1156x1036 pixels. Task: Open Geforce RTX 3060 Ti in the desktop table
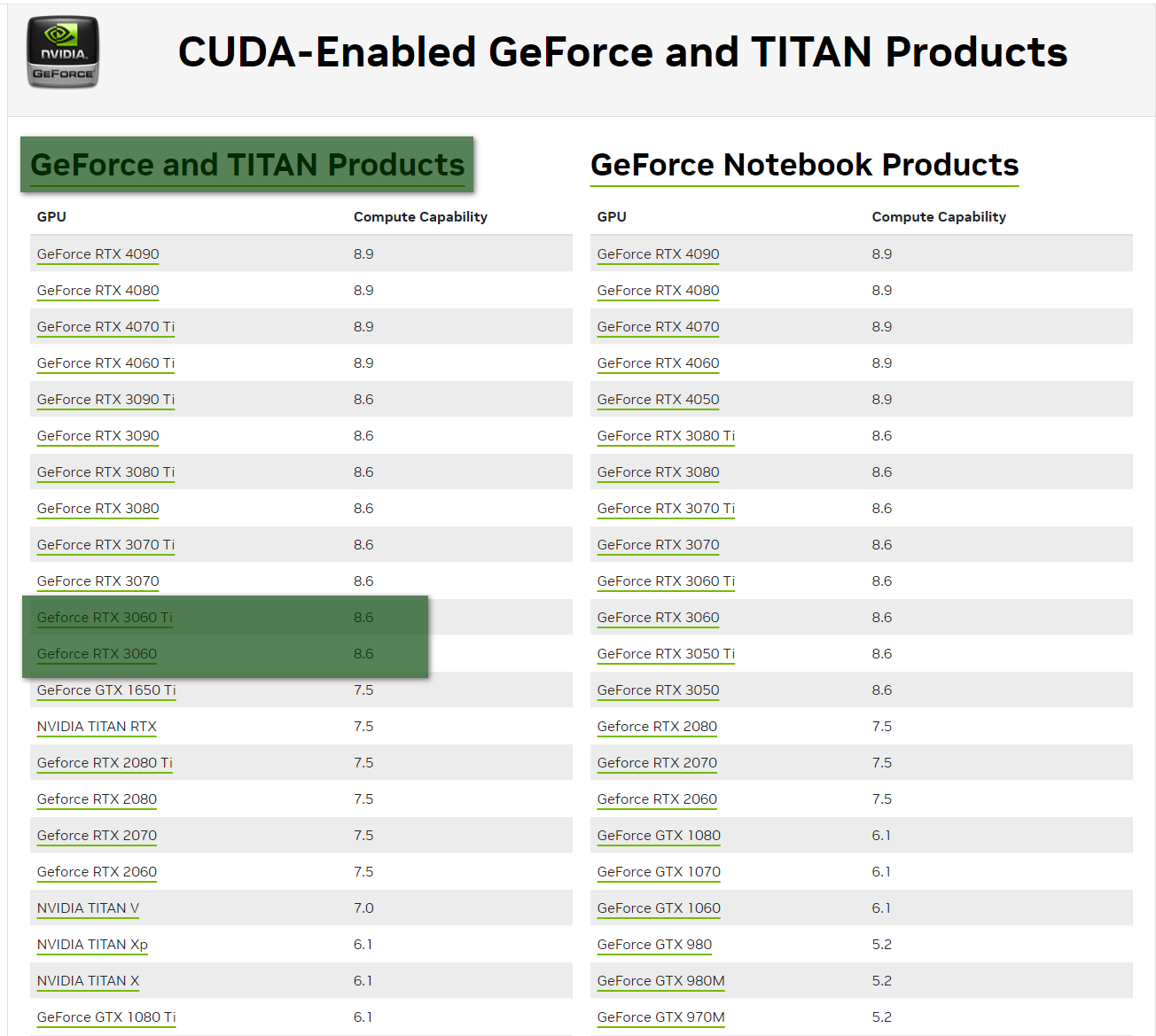[x=105, y=618]
